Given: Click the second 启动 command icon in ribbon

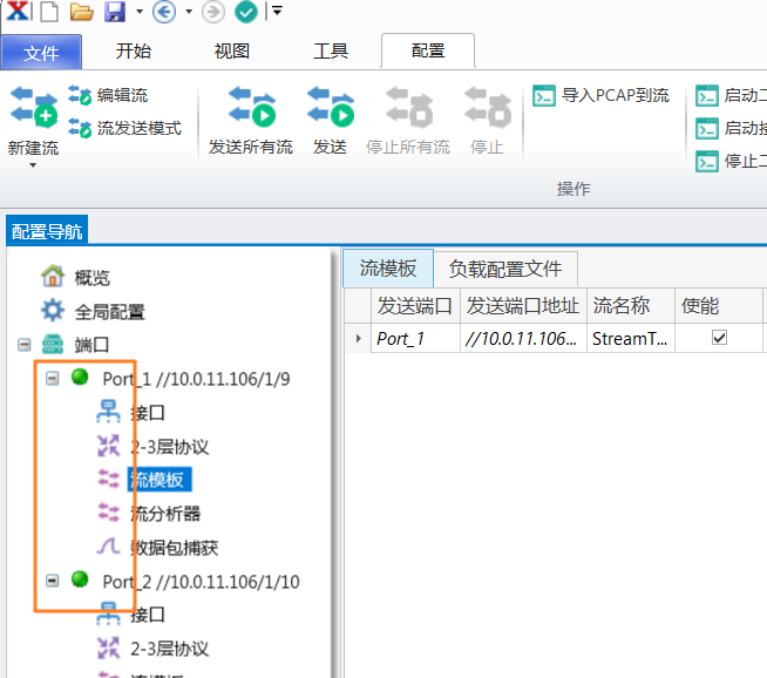Looking at the screenshot, I should coord(707,129).
